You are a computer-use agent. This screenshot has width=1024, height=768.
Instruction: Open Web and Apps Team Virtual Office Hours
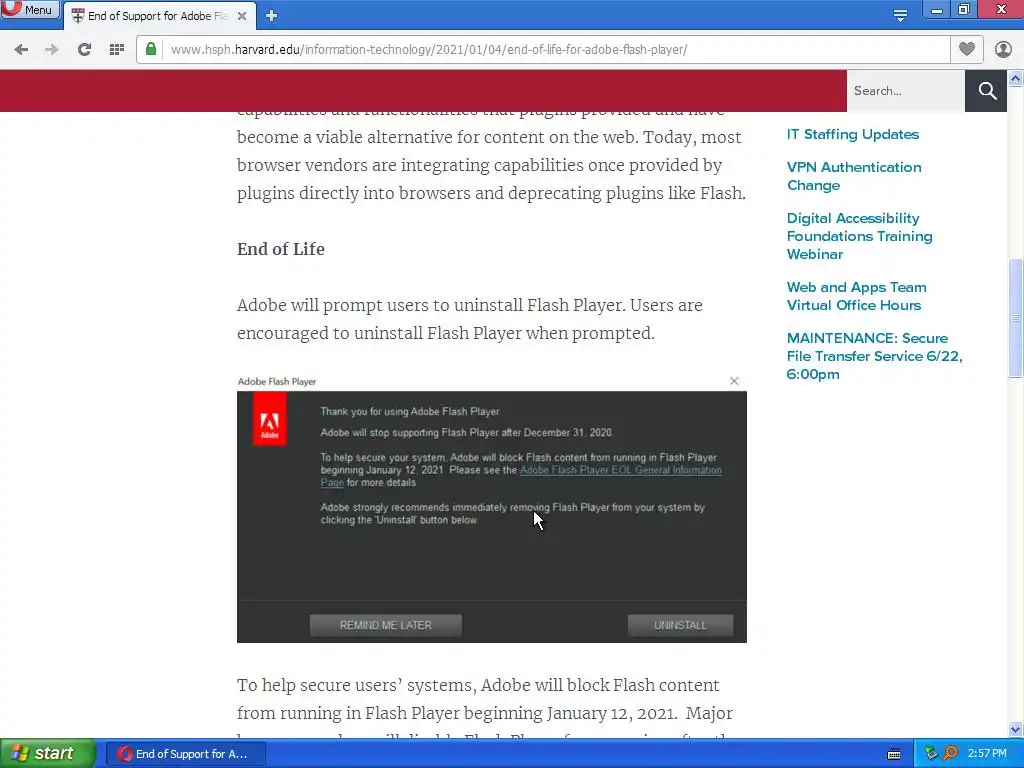(x=856, y=296)
